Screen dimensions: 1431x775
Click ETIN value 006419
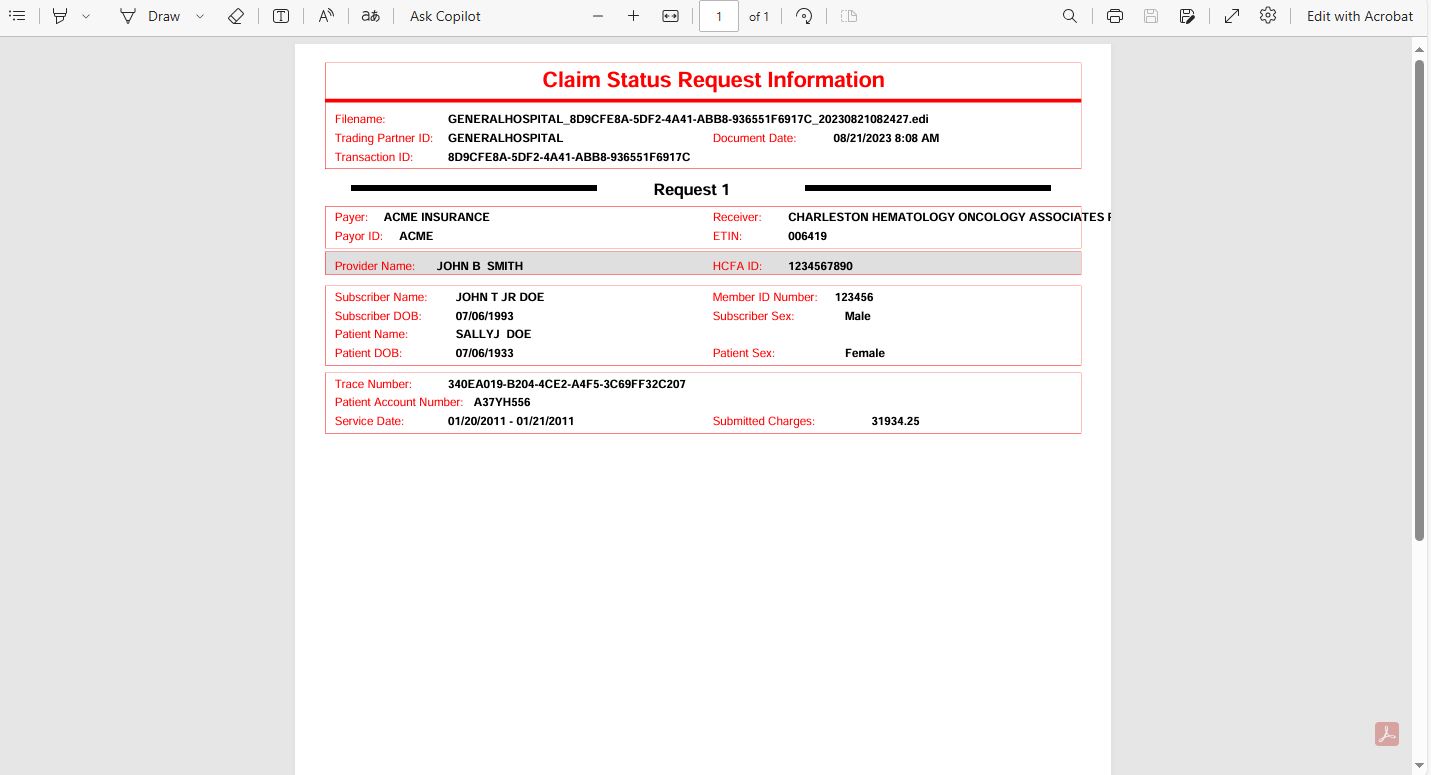pos(807,236)
